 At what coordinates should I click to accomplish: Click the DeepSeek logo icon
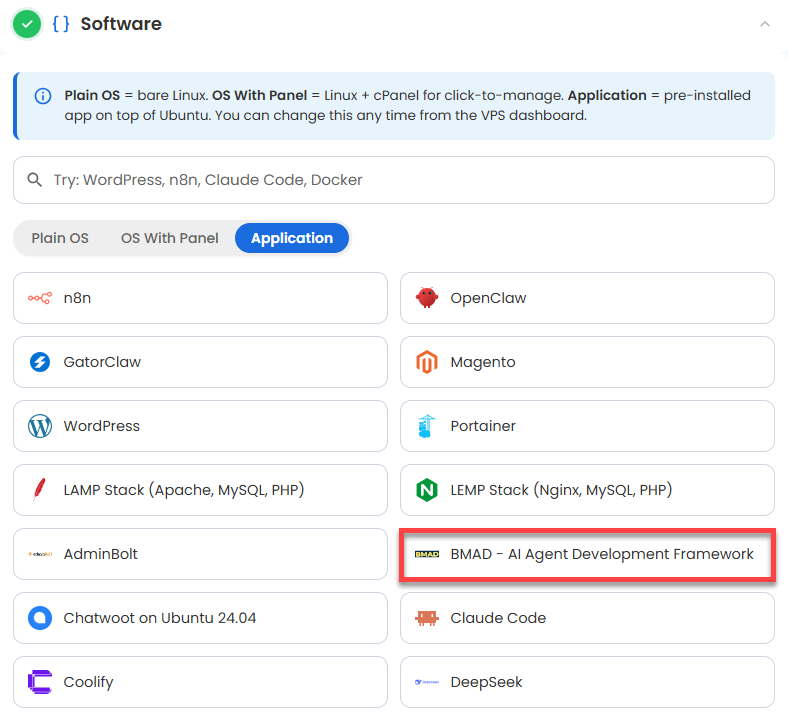click(x=427, y=682)
